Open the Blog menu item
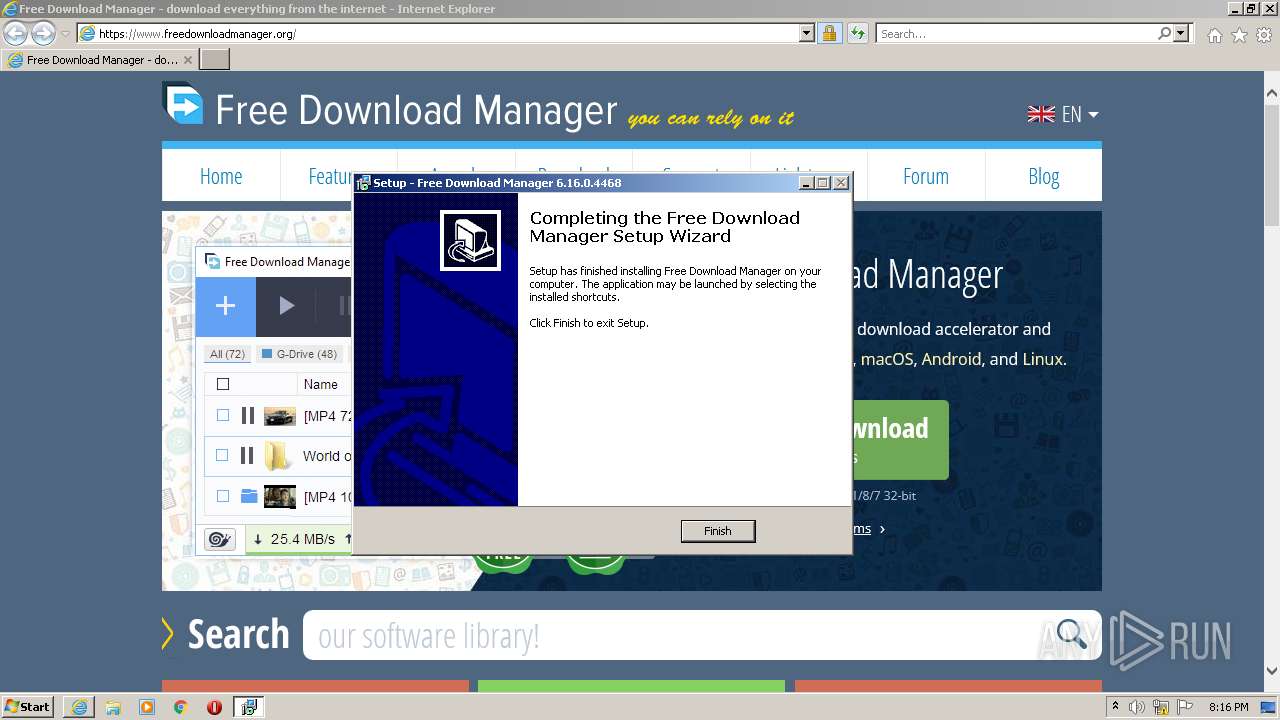Viewport: 1280px width, 720px height. [1044, 176]
